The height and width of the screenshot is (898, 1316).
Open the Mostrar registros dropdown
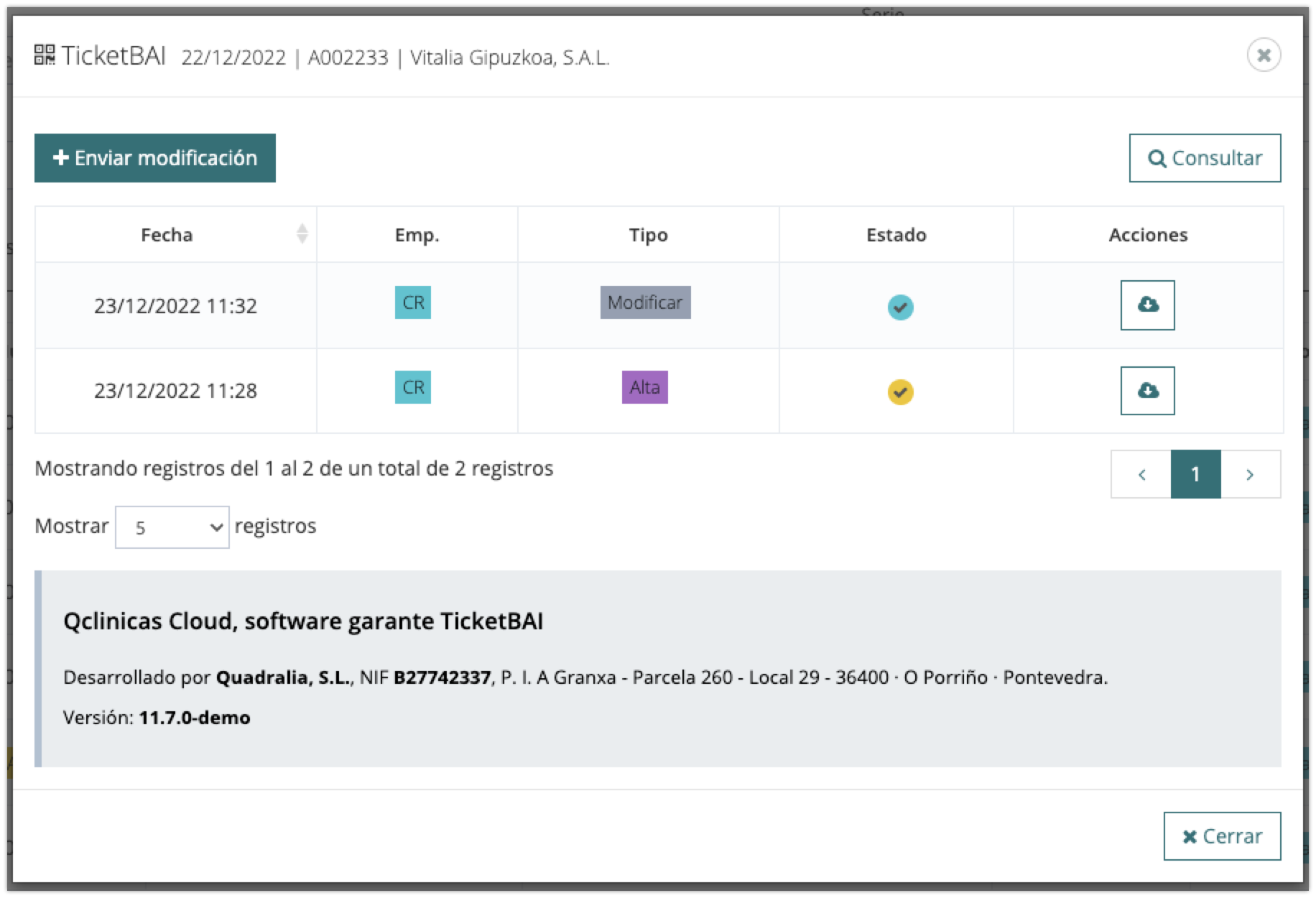172,527
